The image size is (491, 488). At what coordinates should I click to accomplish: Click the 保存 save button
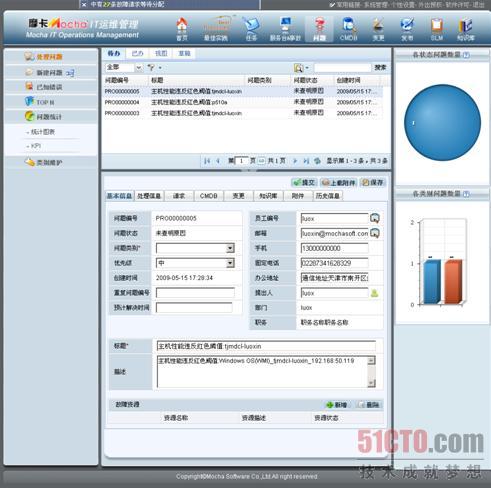click(x=373, y=182)
